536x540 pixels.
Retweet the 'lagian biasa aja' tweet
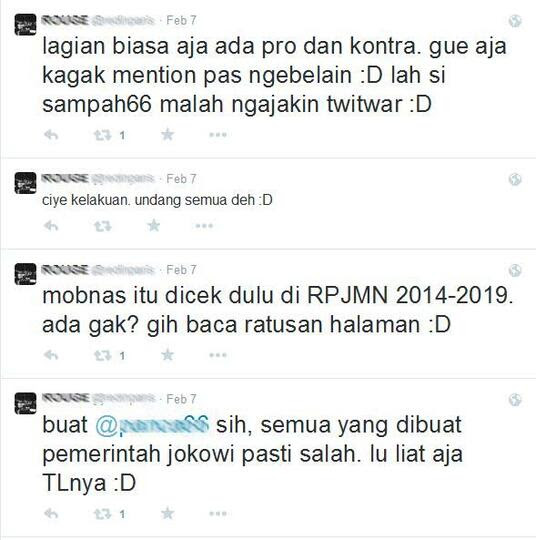103,135
